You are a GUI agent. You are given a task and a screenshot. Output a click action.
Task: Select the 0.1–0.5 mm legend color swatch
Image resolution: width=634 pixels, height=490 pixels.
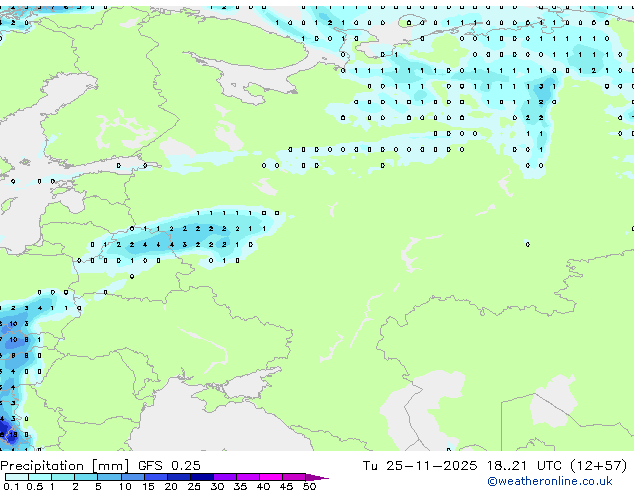pos(17,477)
